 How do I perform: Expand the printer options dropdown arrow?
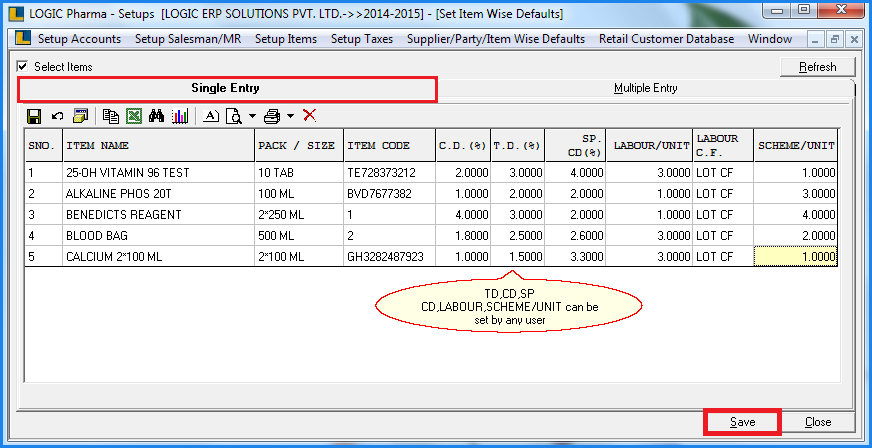[290, 116]
